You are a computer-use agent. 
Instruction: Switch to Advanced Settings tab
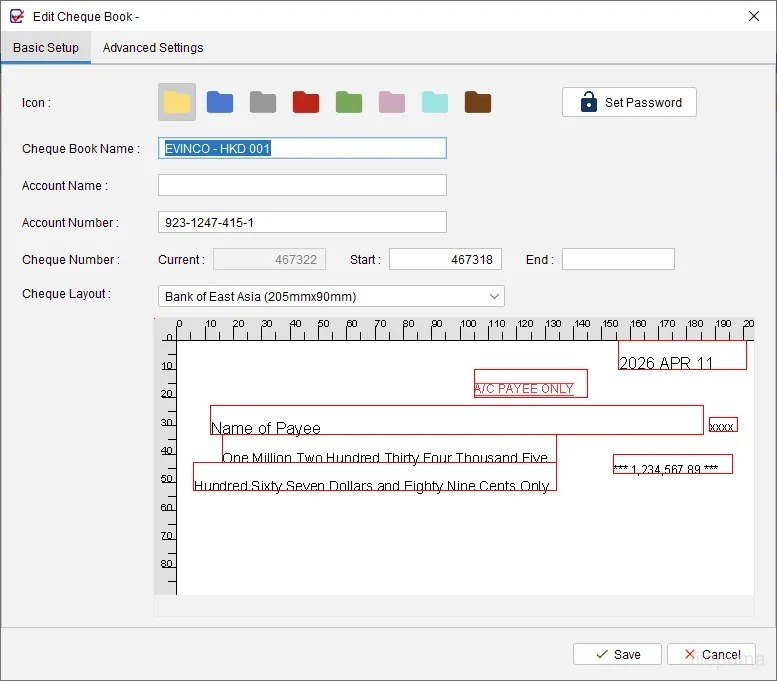[153, 48]
